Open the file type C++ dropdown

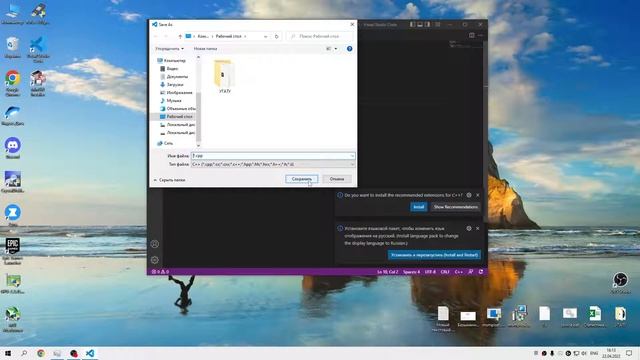click(273, 164)
